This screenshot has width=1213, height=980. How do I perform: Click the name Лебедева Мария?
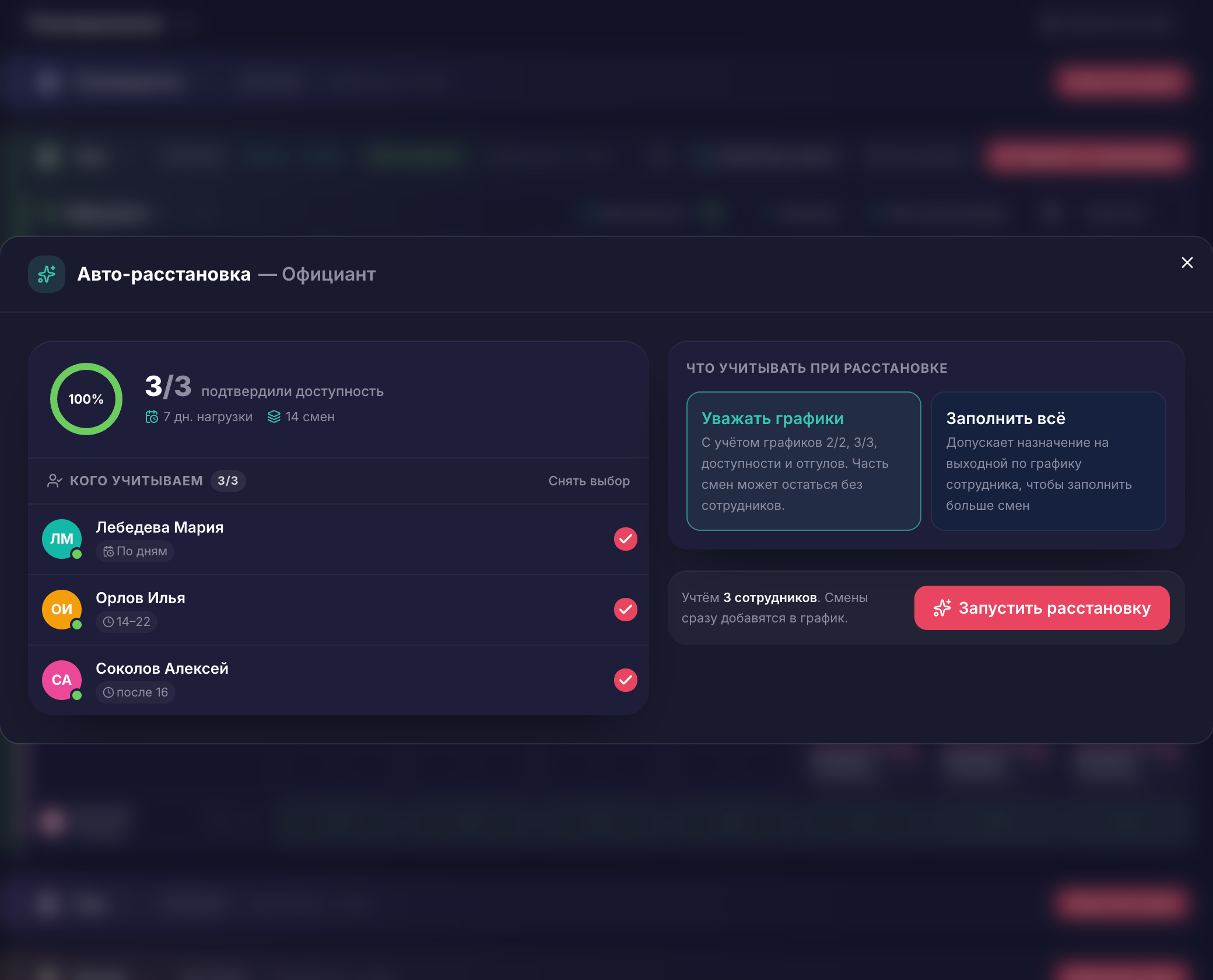click(160, 527)
